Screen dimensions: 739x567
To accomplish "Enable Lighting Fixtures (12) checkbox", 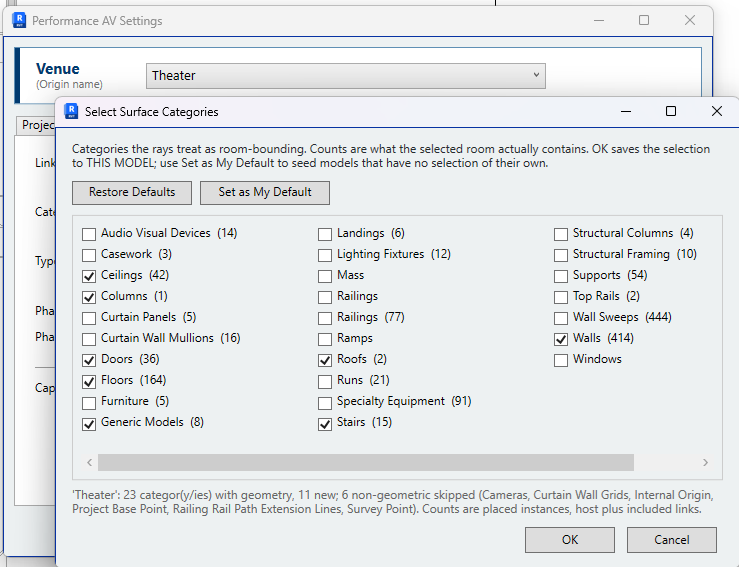I will click(x=325, y=255).
